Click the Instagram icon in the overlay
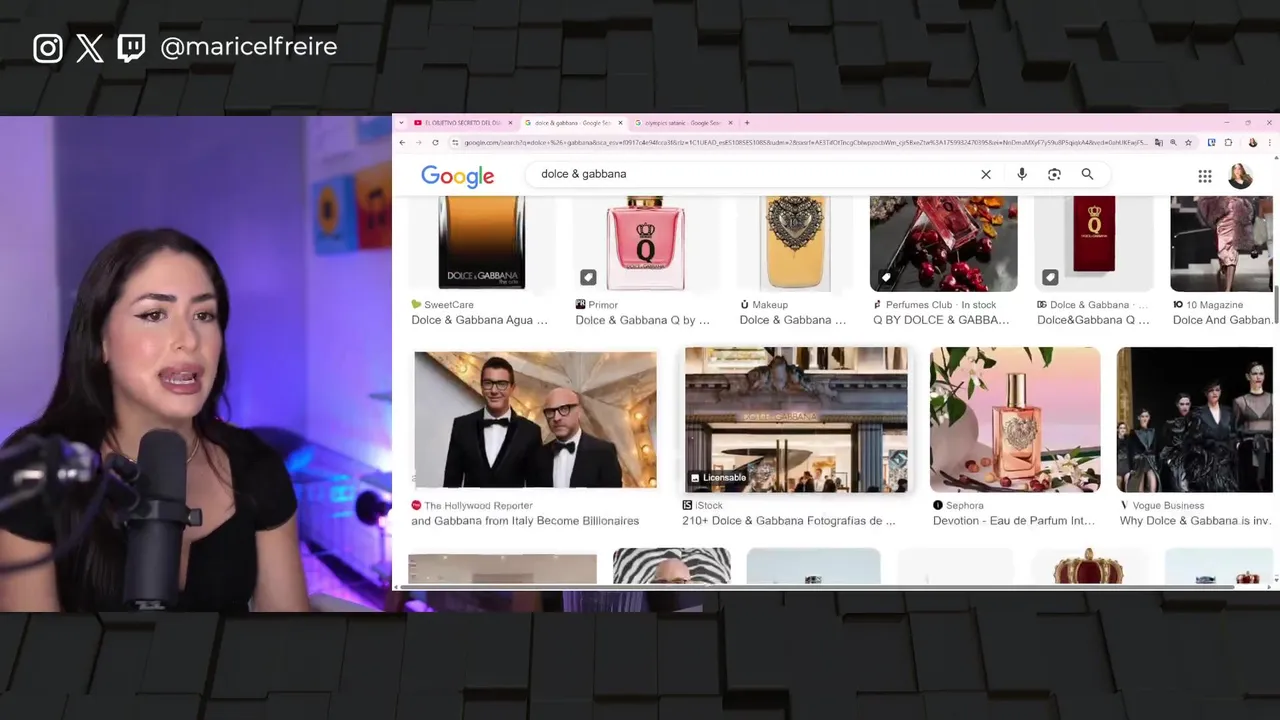Screen dimensions: 1280x720 pos(48,48)
